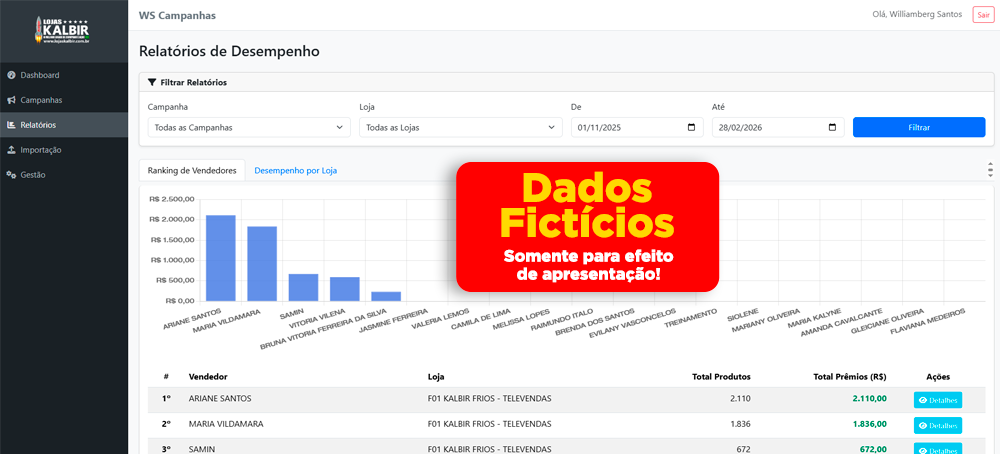Select Relatórios in the sidebar

coord(64,125)
